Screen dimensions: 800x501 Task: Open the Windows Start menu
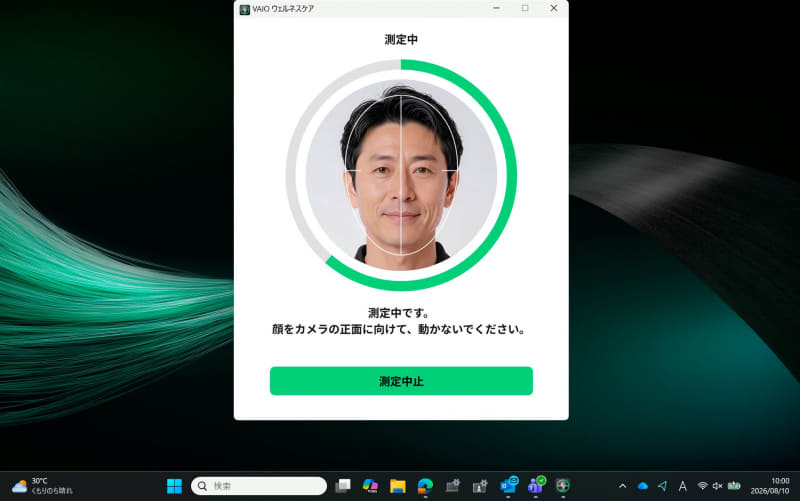(x=174, y=486)
